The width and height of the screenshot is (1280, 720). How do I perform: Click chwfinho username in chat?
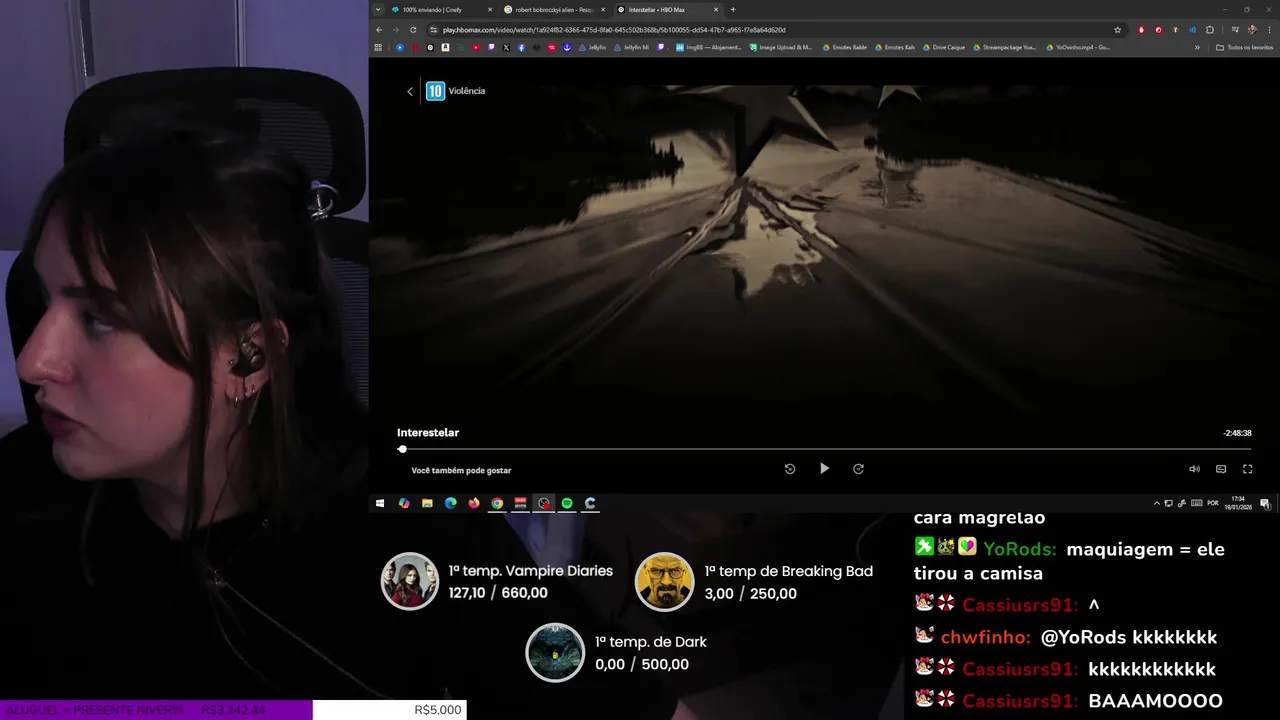(985, 637)
